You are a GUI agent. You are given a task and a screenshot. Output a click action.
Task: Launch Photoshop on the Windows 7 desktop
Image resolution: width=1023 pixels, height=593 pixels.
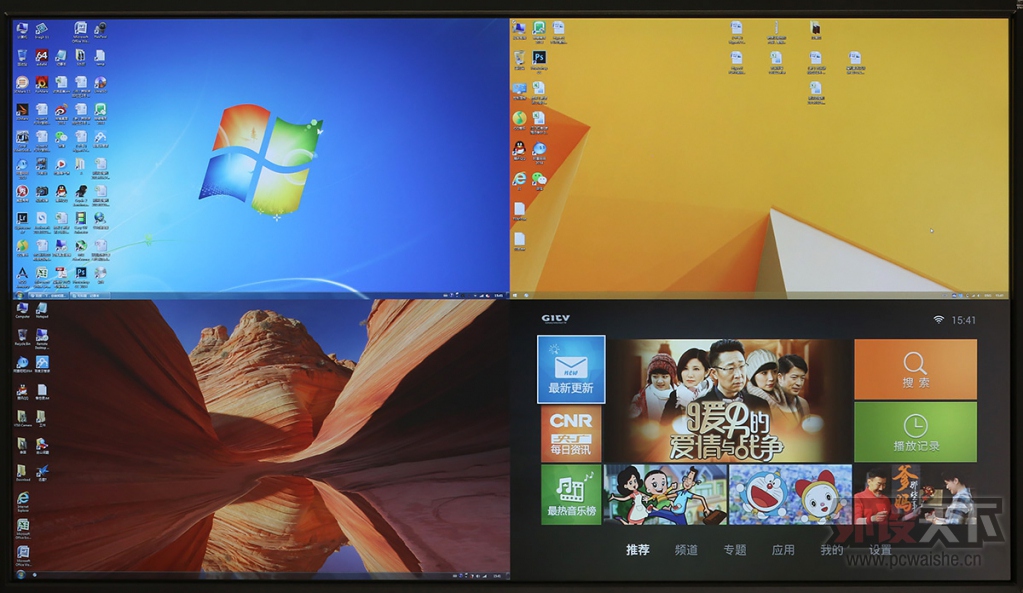coord(81,272)
